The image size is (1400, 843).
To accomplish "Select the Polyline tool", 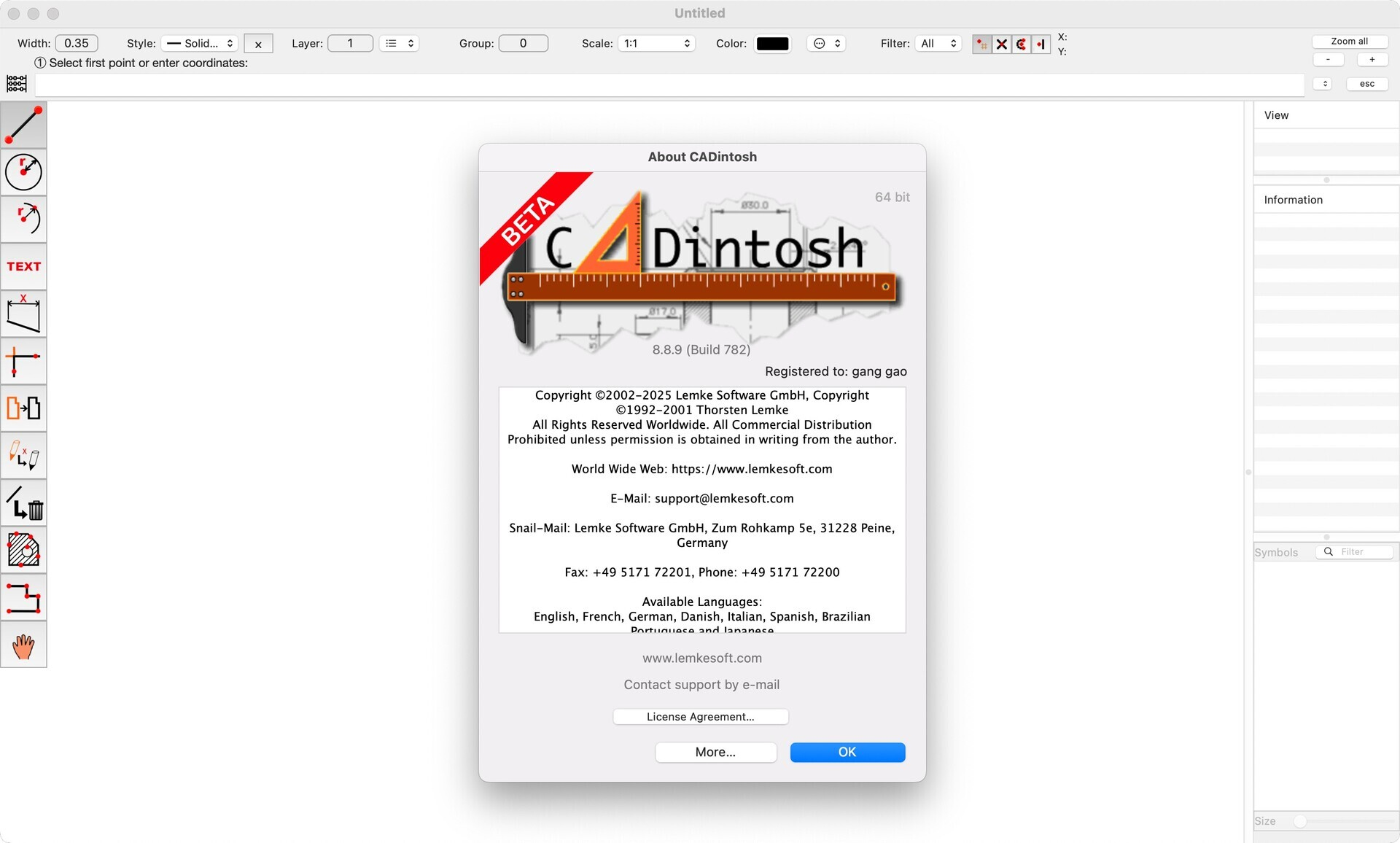I will [x=23, y=597].
